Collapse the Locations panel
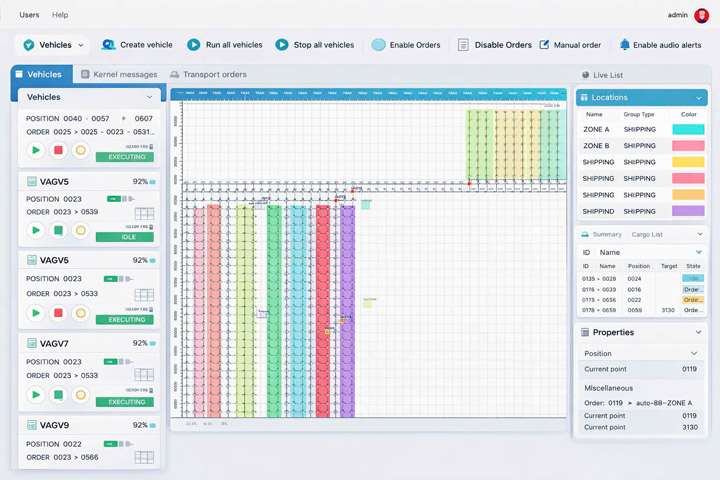Viewport: 720px width, 480px height. 697,98
